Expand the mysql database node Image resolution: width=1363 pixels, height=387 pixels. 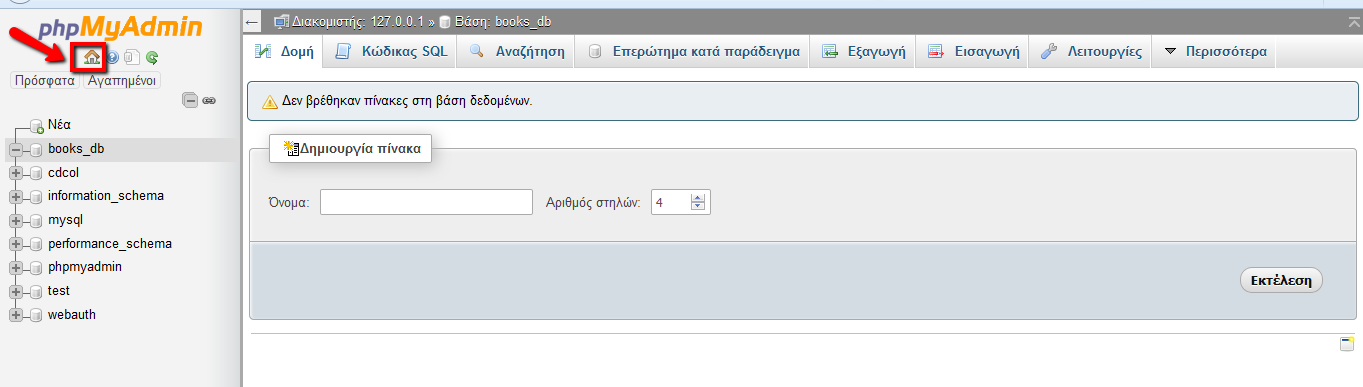(x=16, y=221)
